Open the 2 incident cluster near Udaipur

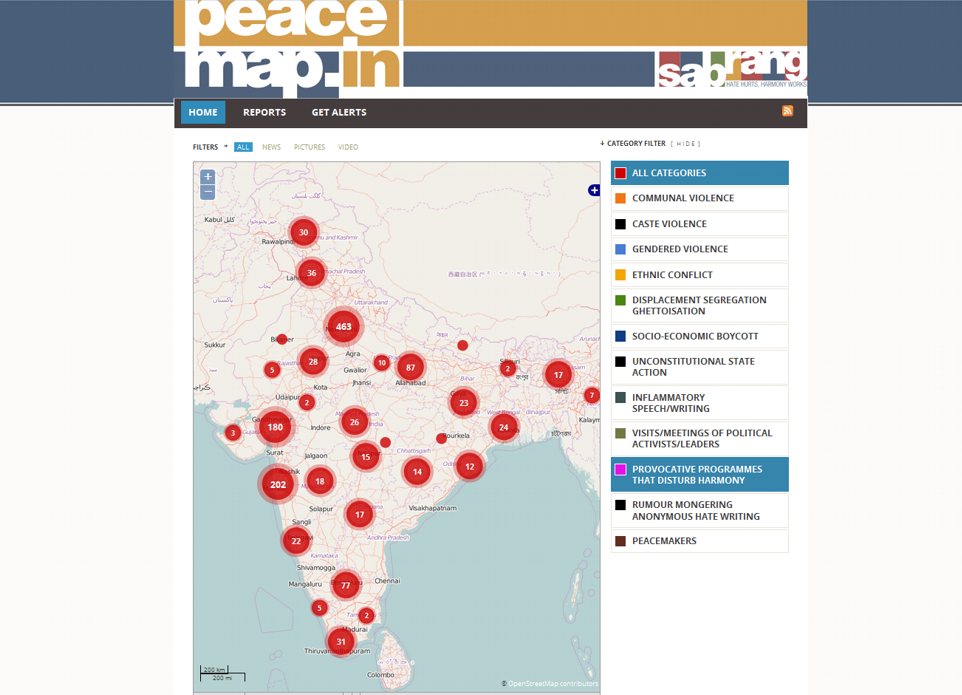click(307, 402)
